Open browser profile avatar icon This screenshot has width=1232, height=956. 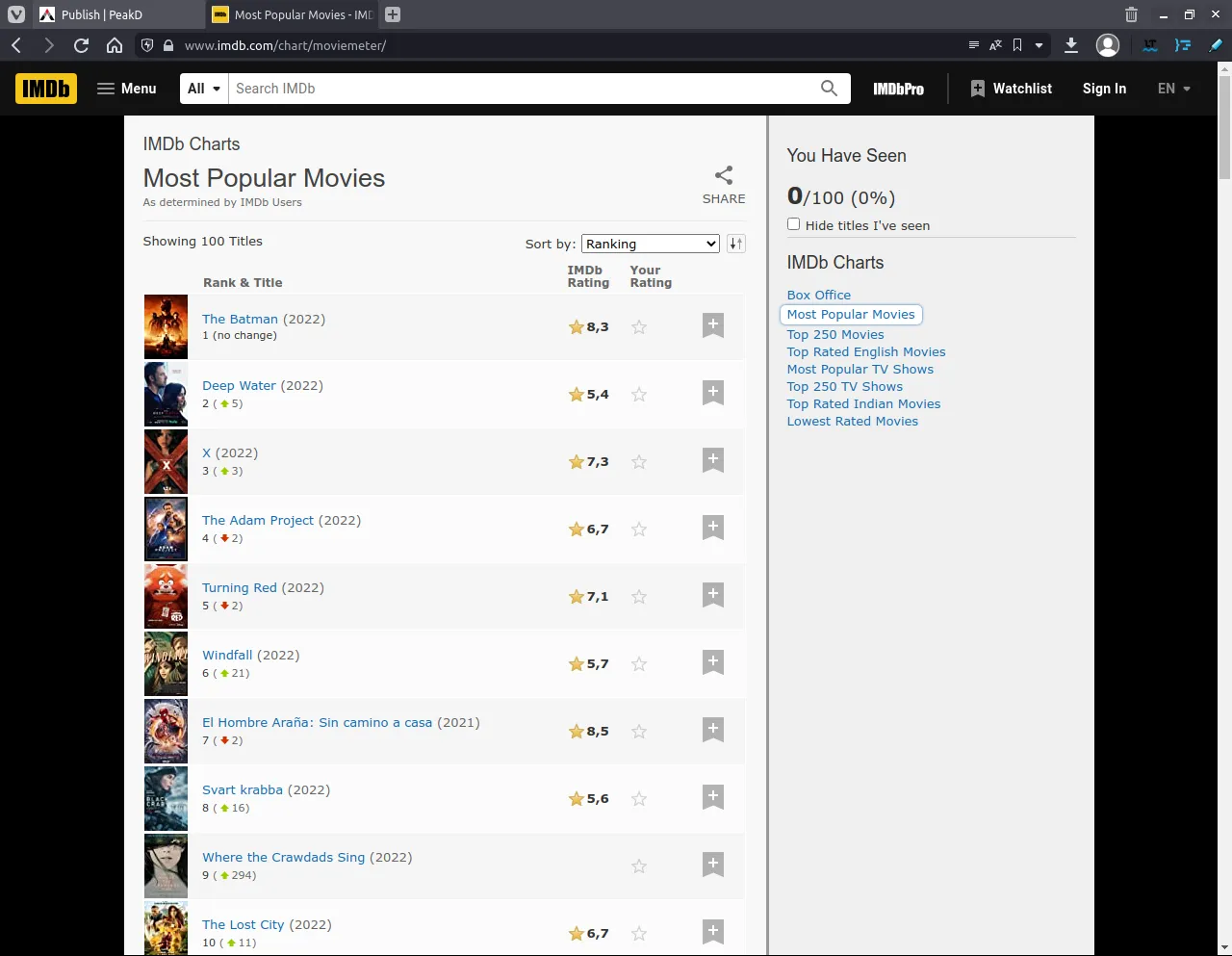(x=1108, y=45)
